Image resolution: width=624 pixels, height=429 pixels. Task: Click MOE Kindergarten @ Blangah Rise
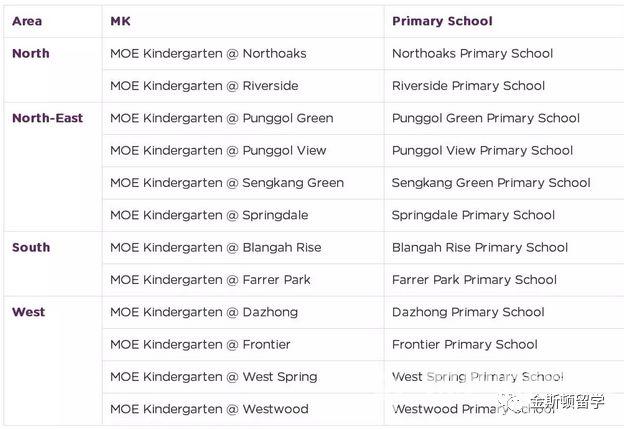(216, 248)
